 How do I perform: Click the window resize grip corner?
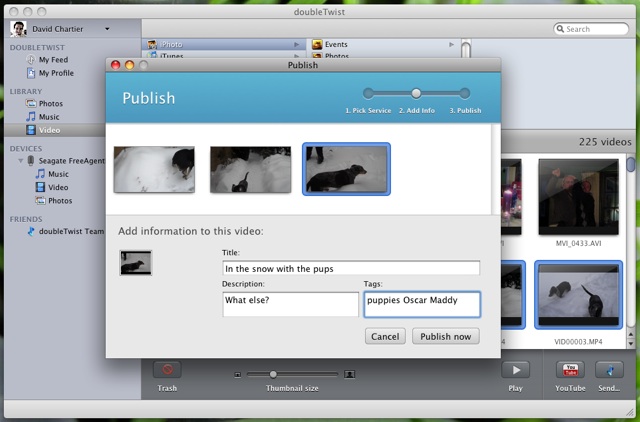coord(629,412)
